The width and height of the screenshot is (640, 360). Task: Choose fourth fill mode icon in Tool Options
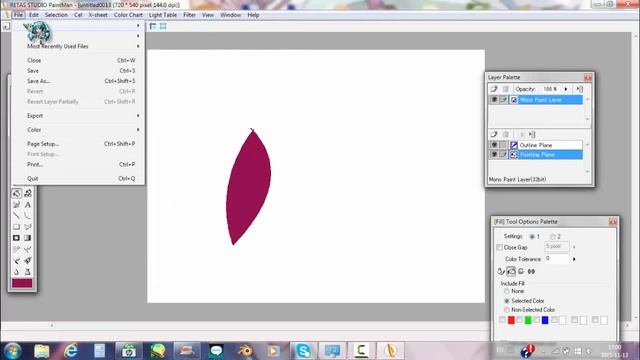tap(531, 271)
